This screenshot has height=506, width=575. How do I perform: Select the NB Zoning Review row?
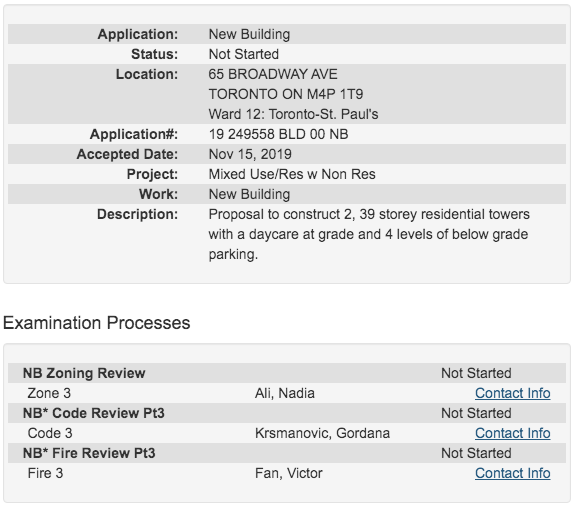[x=287, y=373]
